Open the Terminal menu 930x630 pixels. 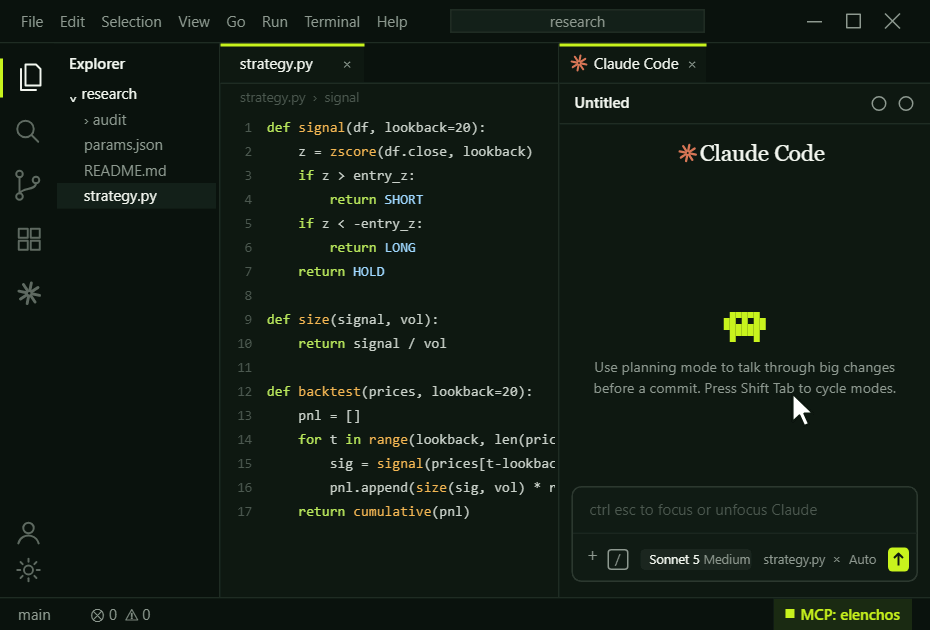pos(332,22)
